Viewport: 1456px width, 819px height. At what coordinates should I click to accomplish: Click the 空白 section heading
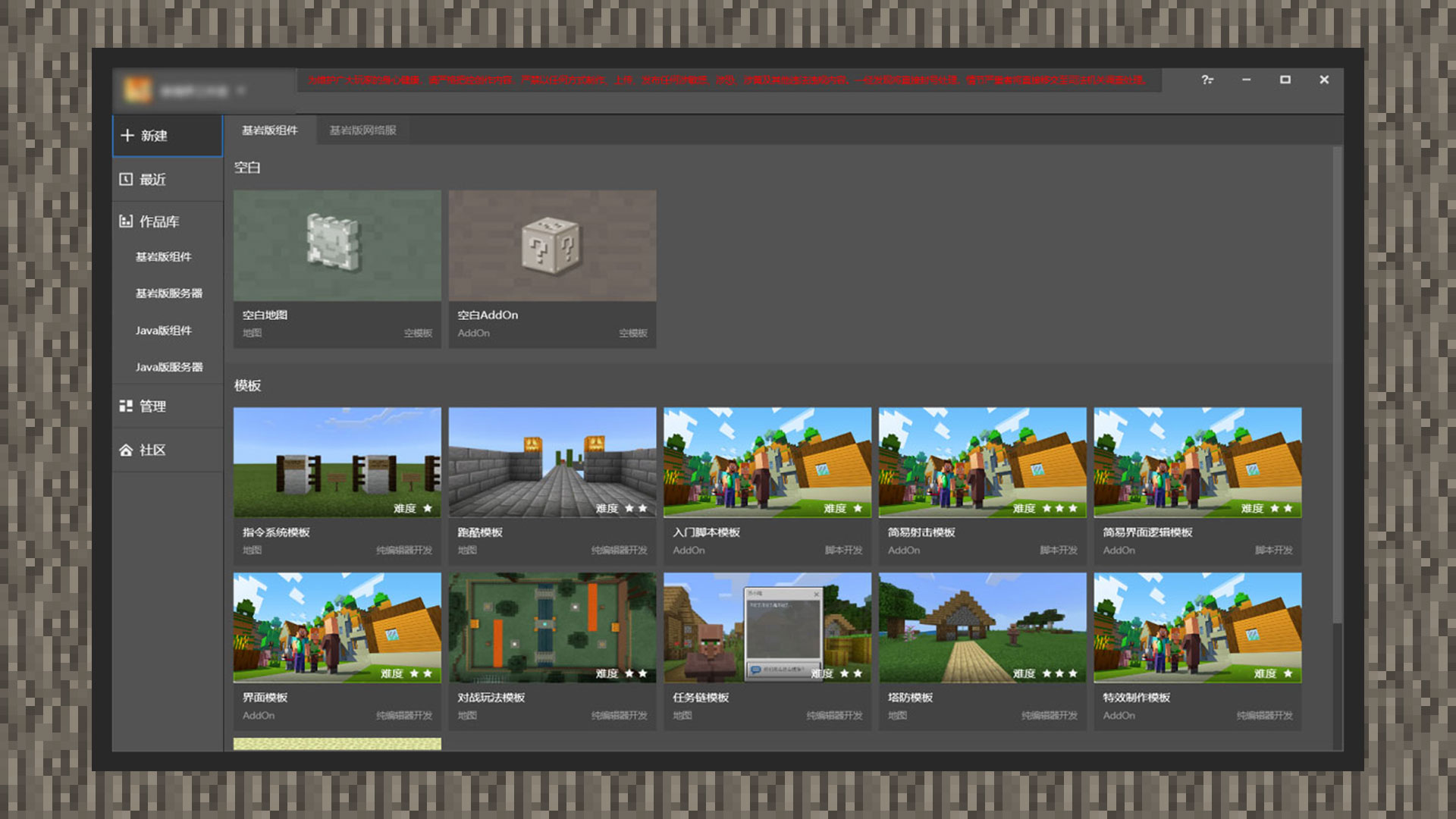pos(247,168)
